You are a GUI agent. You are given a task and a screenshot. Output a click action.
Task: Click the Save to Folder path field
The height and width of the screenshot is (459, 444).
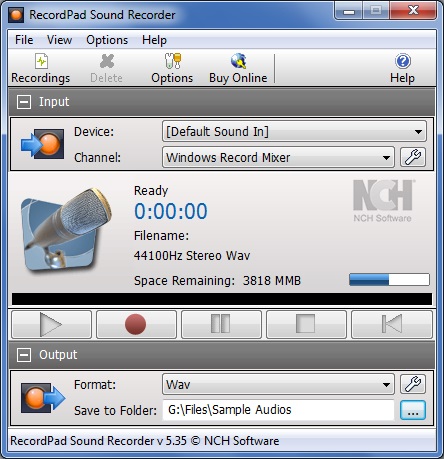pyautogui.click(x=278, y=410)
